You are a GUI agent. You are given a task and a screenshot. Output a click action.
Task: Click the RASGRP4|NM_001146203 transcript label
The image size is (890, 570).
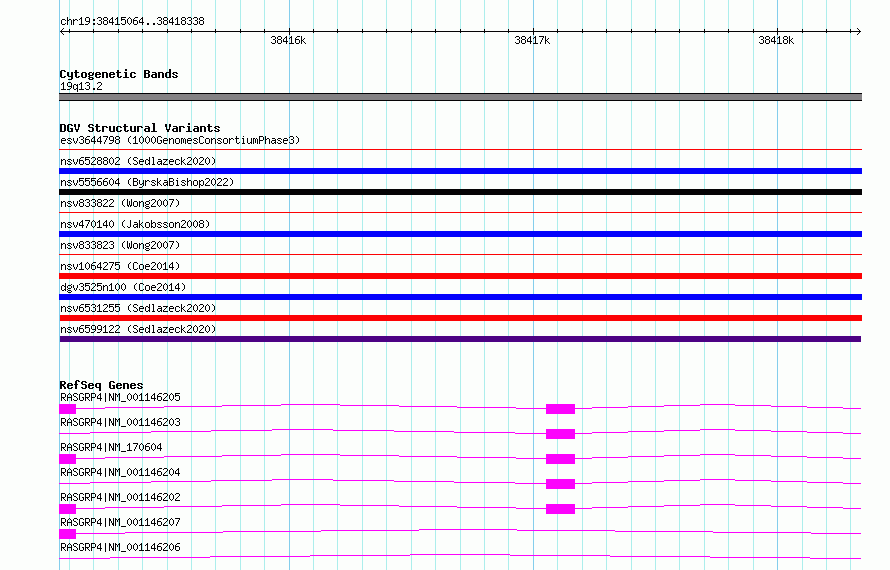tap(120, 422)
